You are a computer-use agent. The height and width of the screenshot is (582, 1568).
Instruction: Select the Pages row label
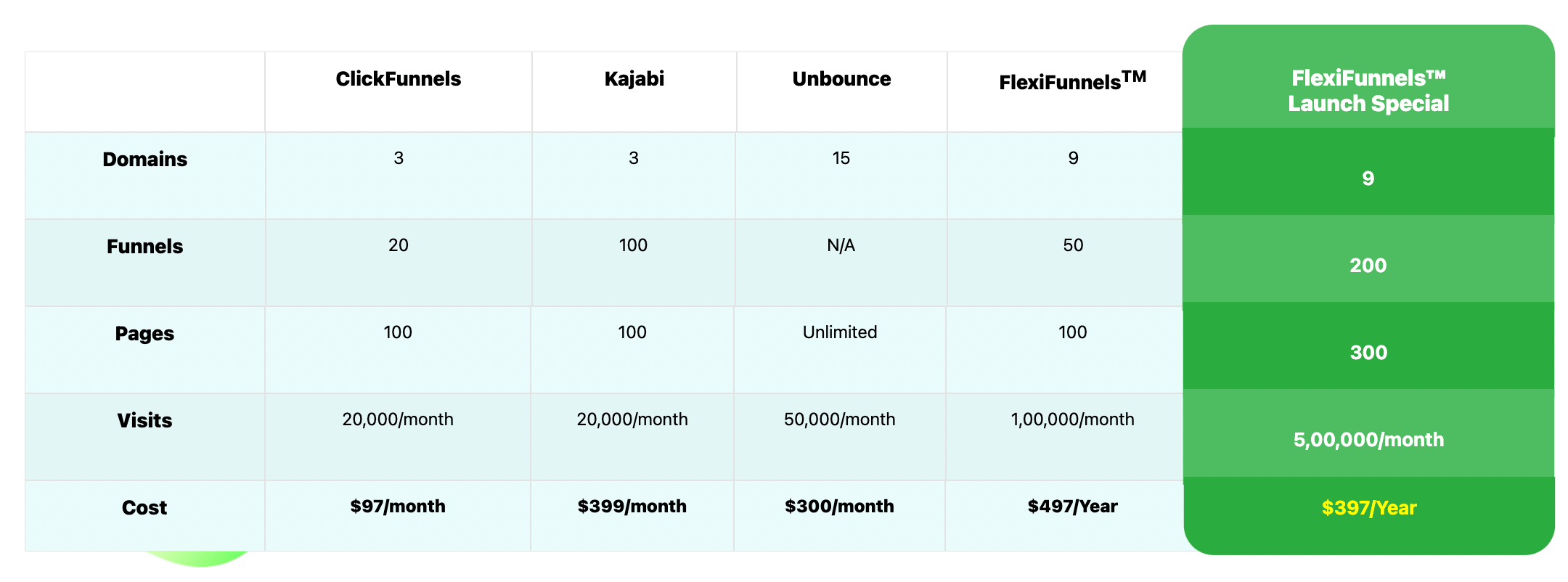(x=144, y=334)
